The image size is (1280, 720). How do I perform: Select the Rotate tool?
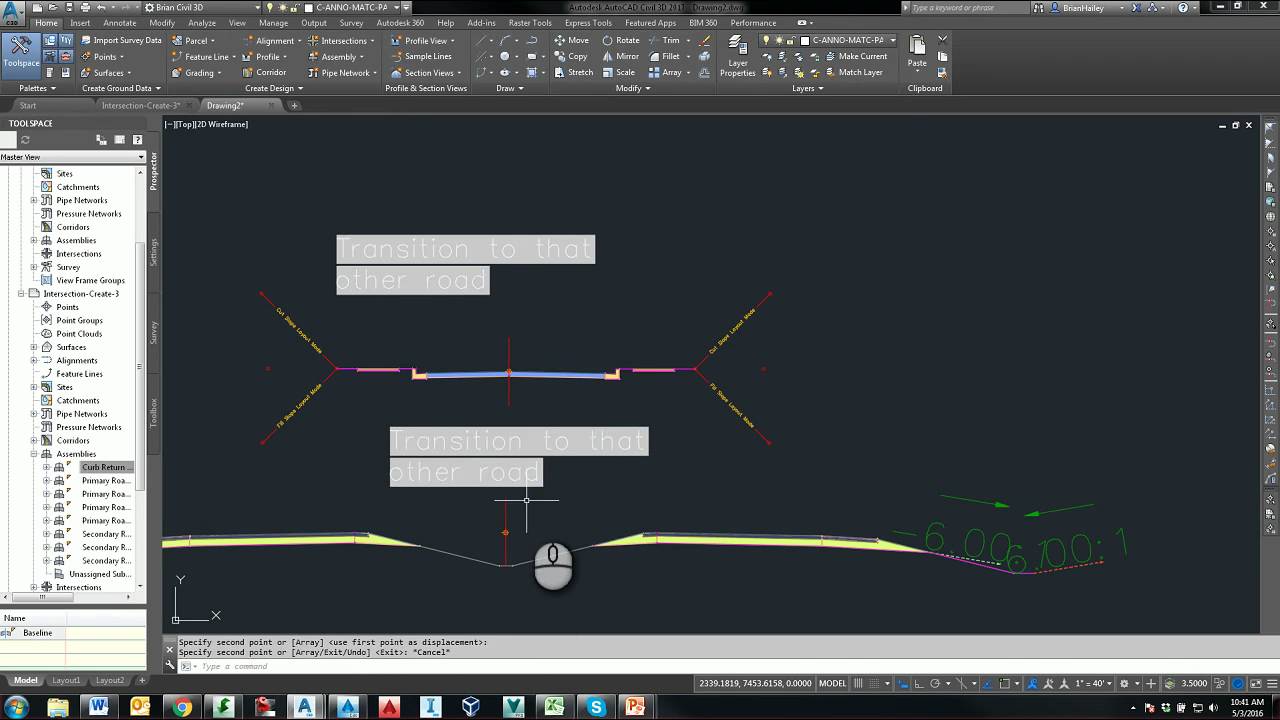tap(620, 41)
